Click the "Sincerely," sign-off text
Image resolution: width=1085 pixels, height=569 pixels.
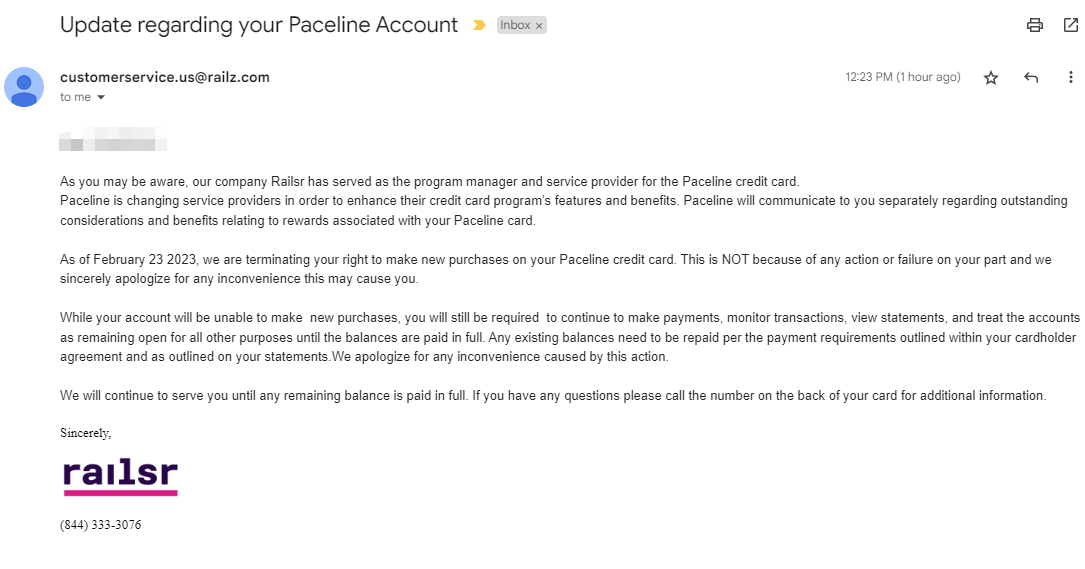pyautogui.click(x=86, y=433)
